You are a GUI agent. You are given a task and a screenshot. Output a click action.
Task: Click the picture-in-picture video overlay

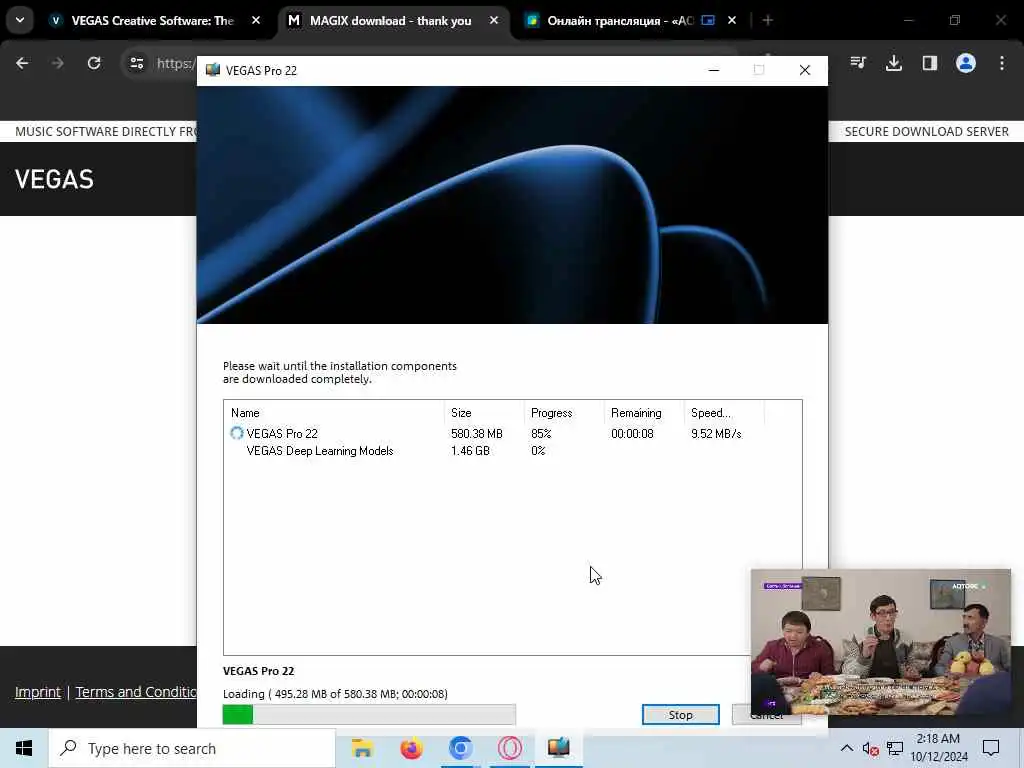pyautogui.click(x=880, y=642)
